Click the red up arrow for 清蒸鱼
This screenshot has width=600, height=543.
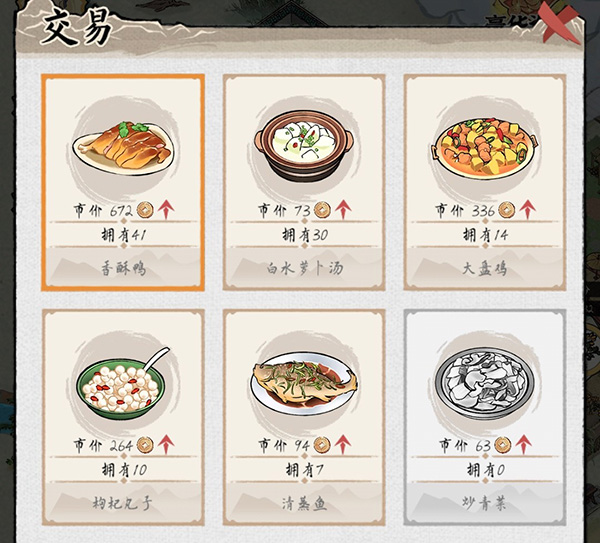pos(343,444)
